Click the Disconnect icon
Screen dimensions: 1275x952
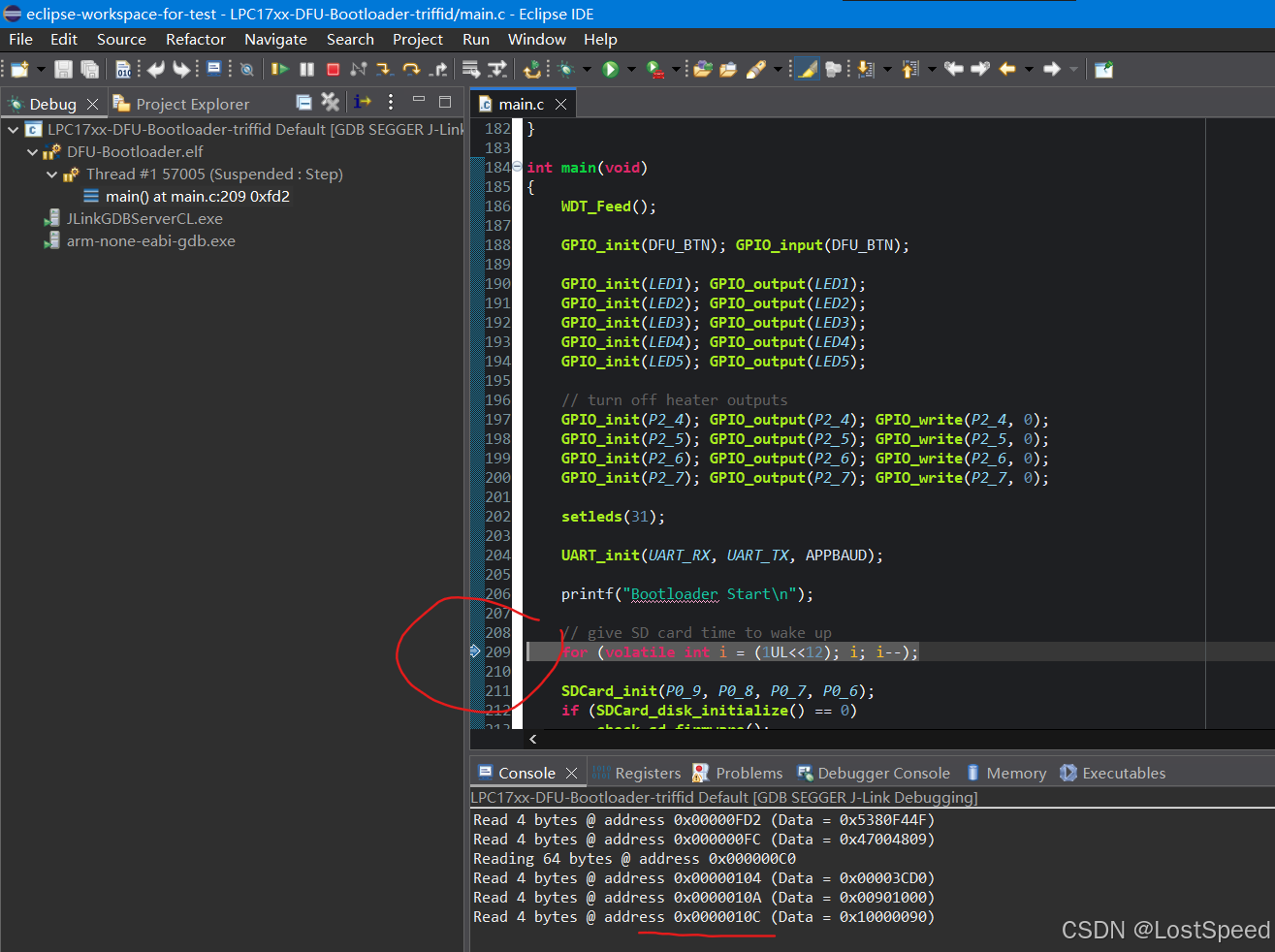[x=358, y=69]
